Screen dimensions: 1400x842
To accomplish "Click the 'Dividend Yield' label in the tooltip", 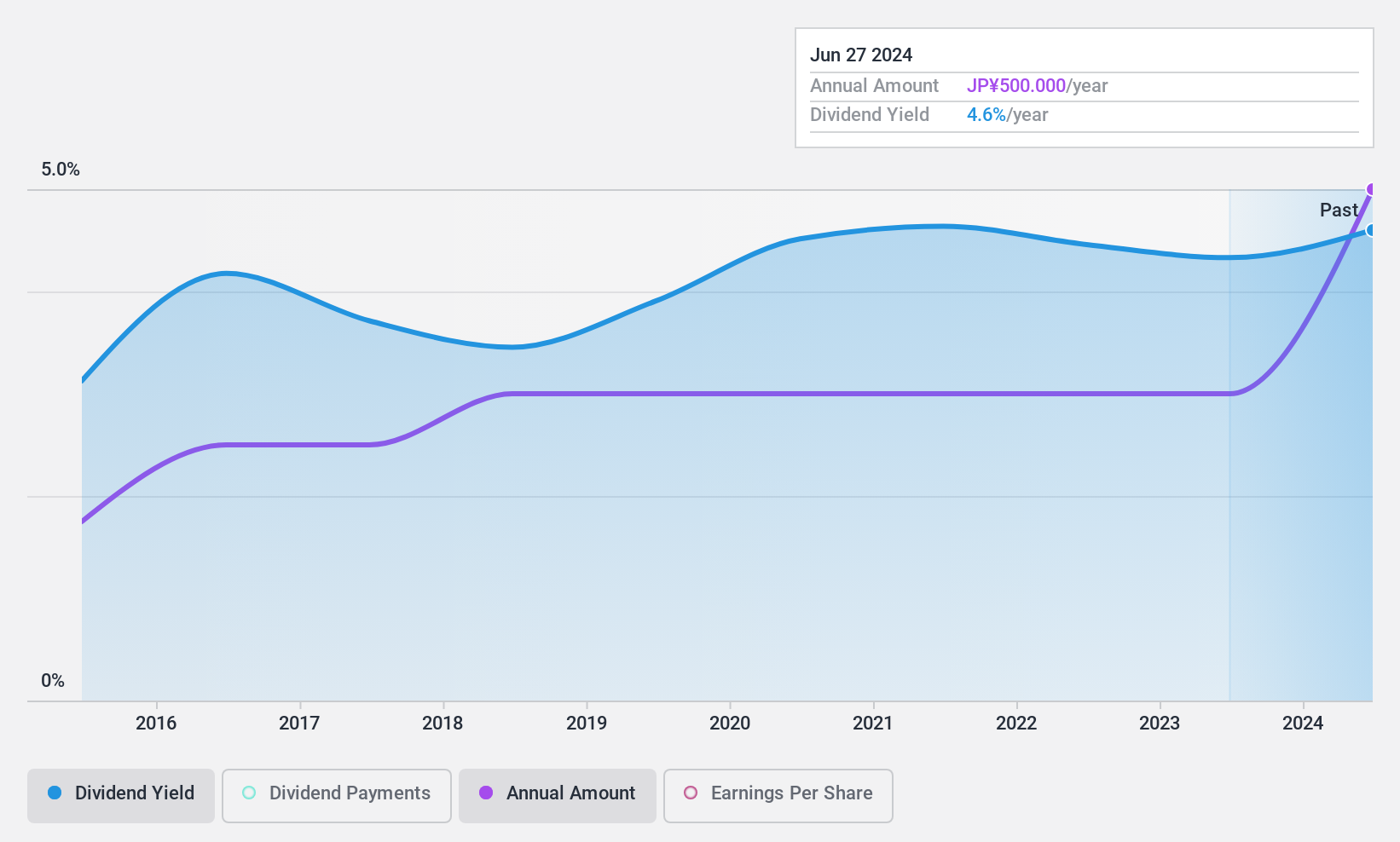I will point(870,115).
